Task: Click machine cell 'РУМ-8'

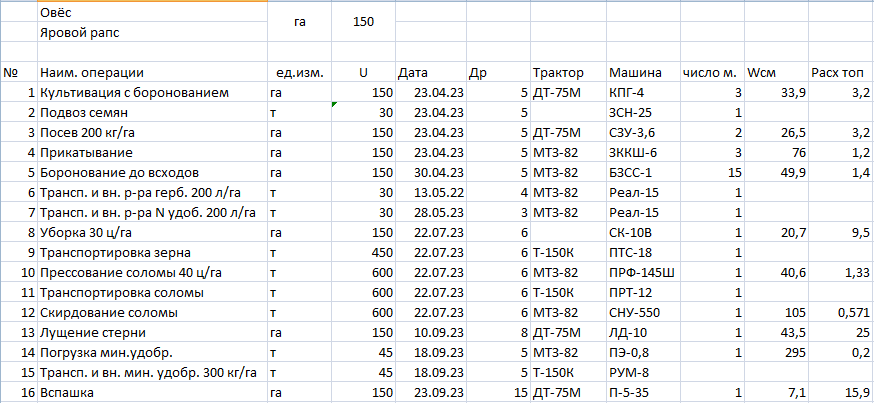Action: [643, 373]
